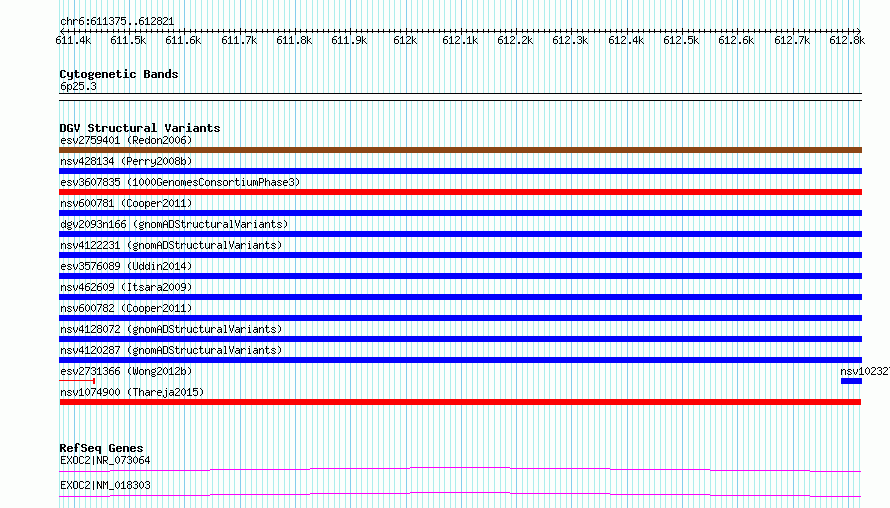Click the 611.5k ruler tick label
Viewport: 890px width, 508px height.
point(128,40)
